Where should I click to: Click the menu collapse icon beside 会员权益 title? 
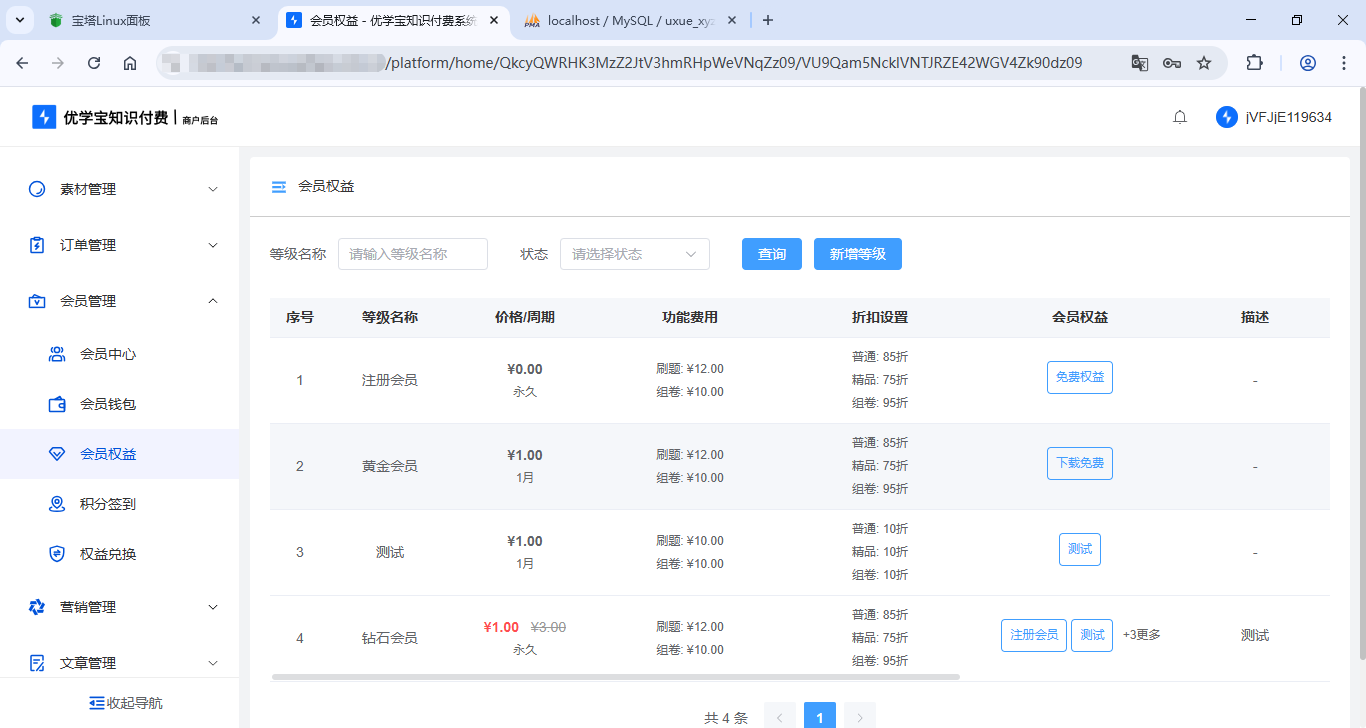tap(279, 186)
